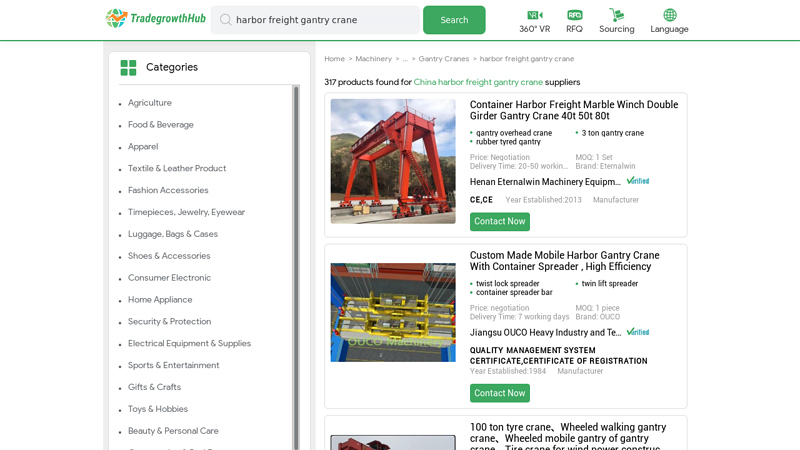Click the categories list scrollbar
This screenshot has height=450, width=800.
[296, 268]
